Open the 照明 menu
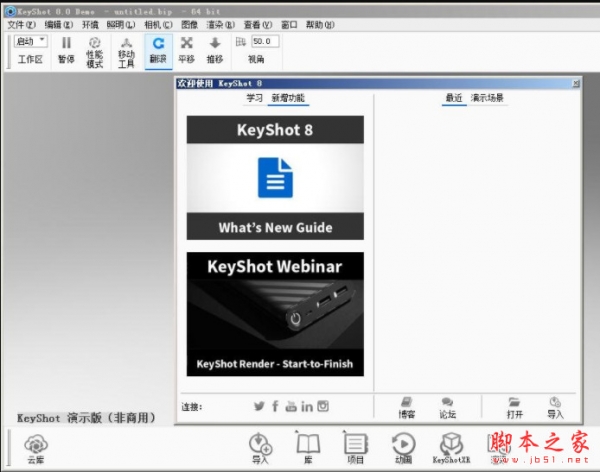Image resolution: width=600 pixels, height=472 pixels. (121, 25)
